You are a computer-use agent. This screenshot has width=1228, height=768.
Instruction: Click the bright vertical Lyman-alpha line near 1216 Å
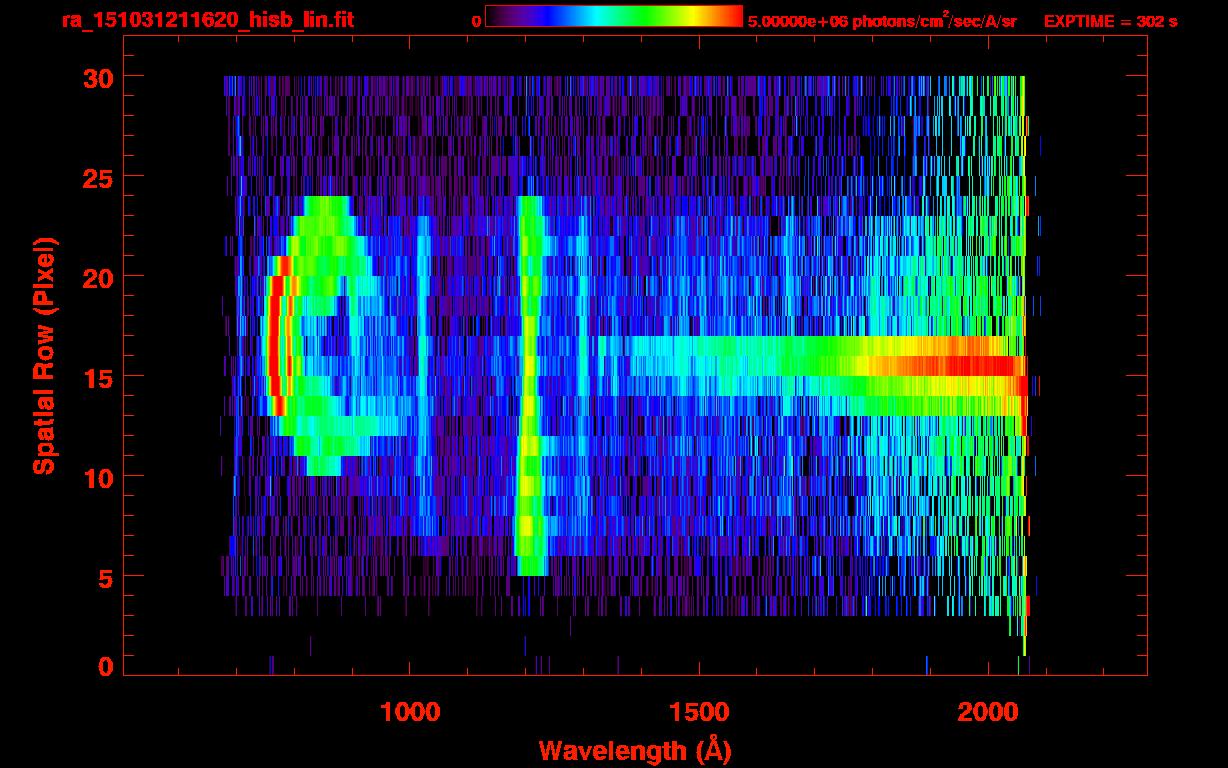pos(528,386)
